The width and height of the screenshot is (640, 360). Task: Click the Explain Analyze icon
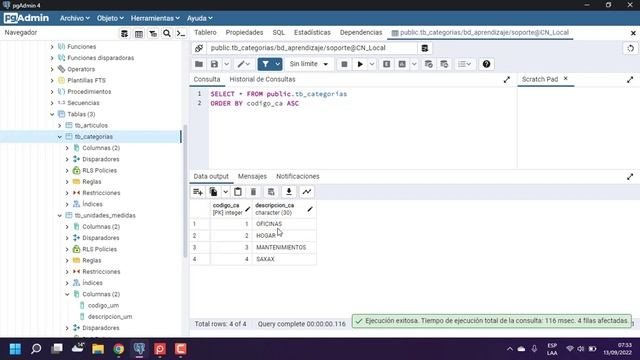click(x=402, y=64)
